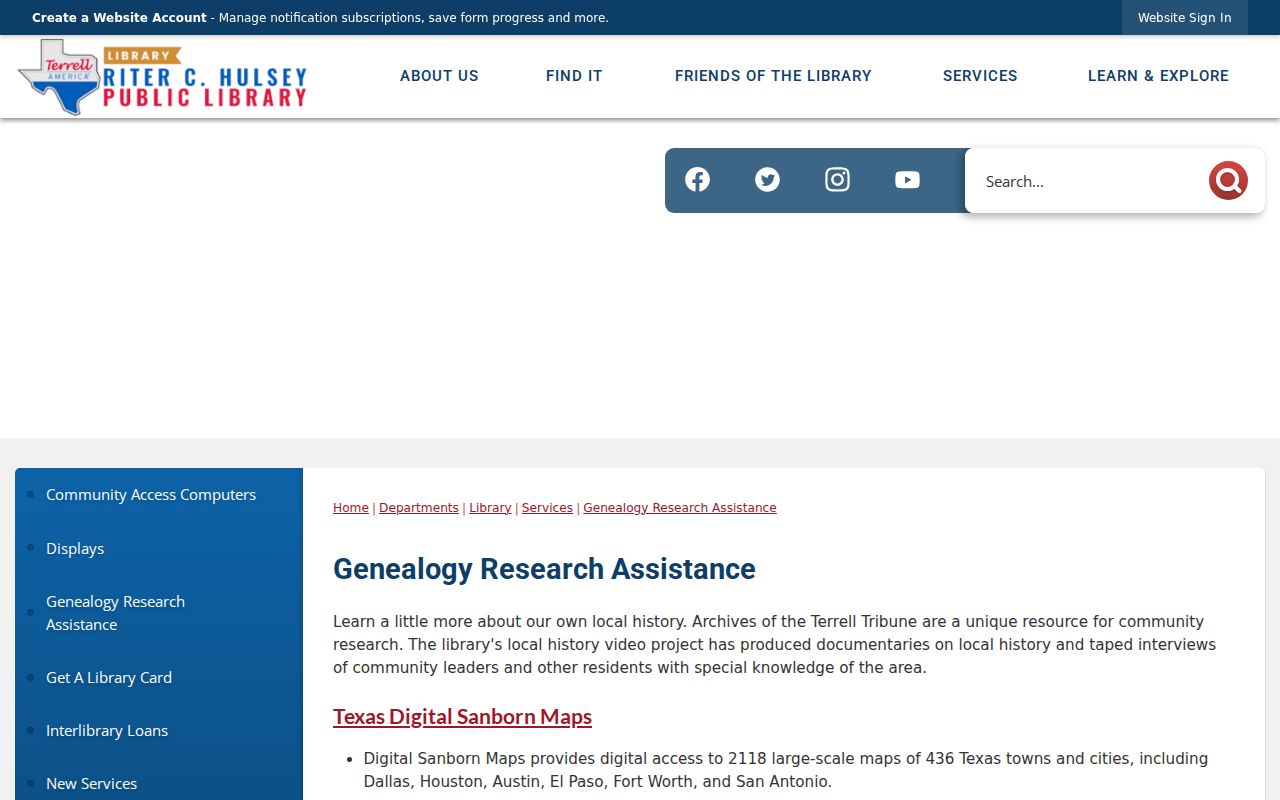
Task: Open Get A Library Card sidebar item
Action: pyautogui.click(x=109, y=678)
